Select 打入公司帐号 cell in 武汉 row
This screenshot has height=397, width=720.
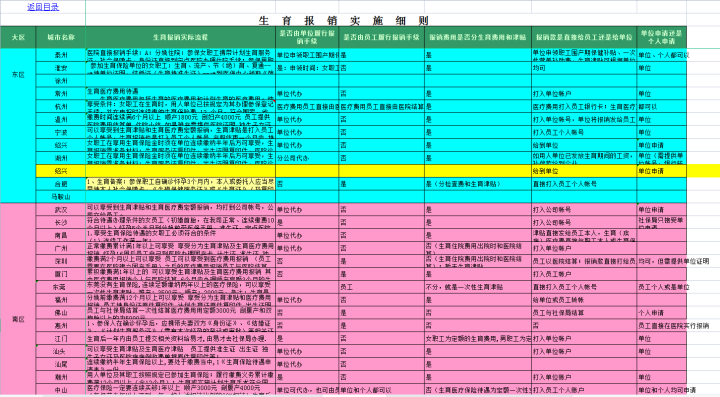584,210
